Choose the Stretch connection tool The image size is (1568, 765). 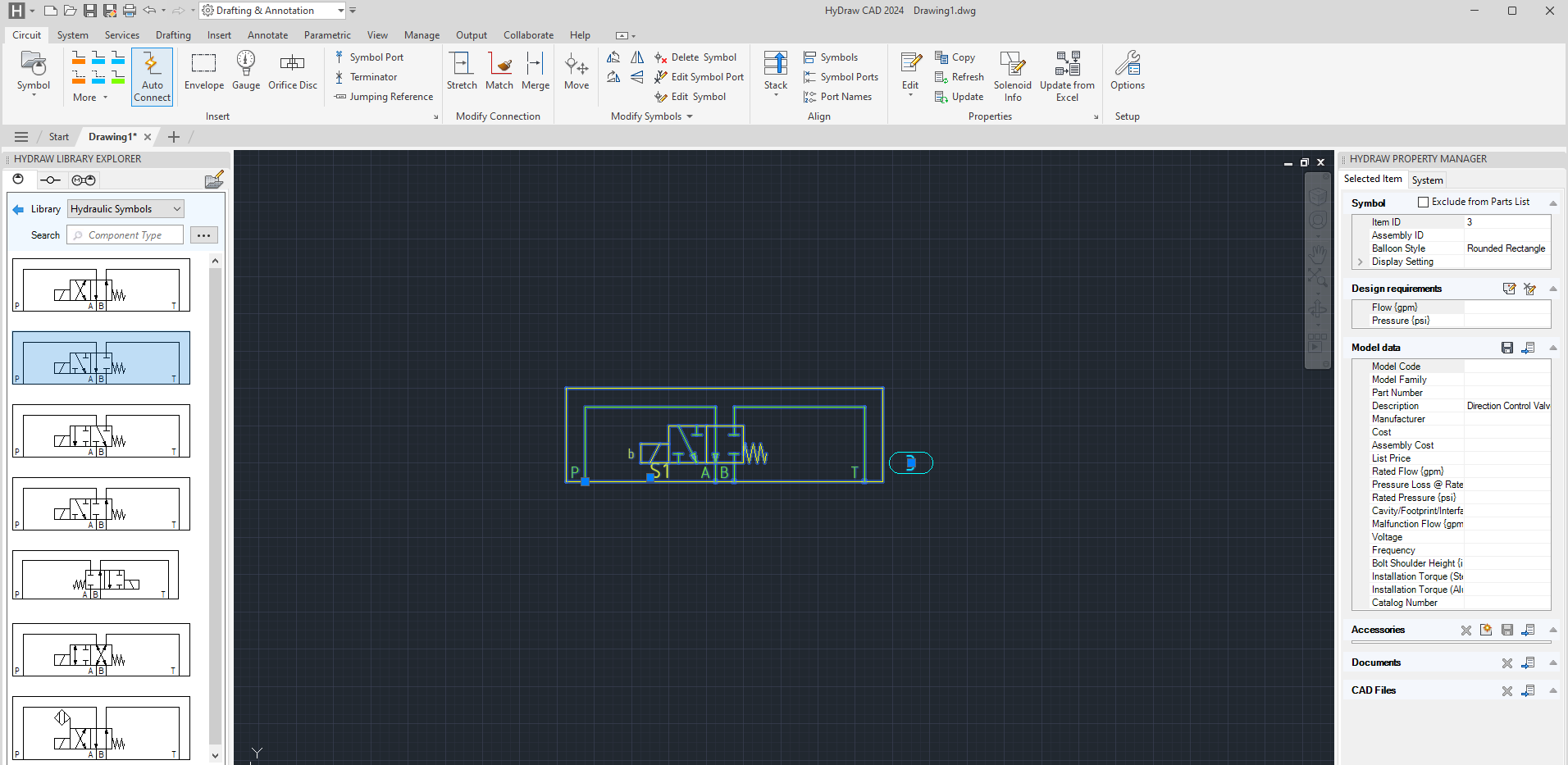pos(462,71)
